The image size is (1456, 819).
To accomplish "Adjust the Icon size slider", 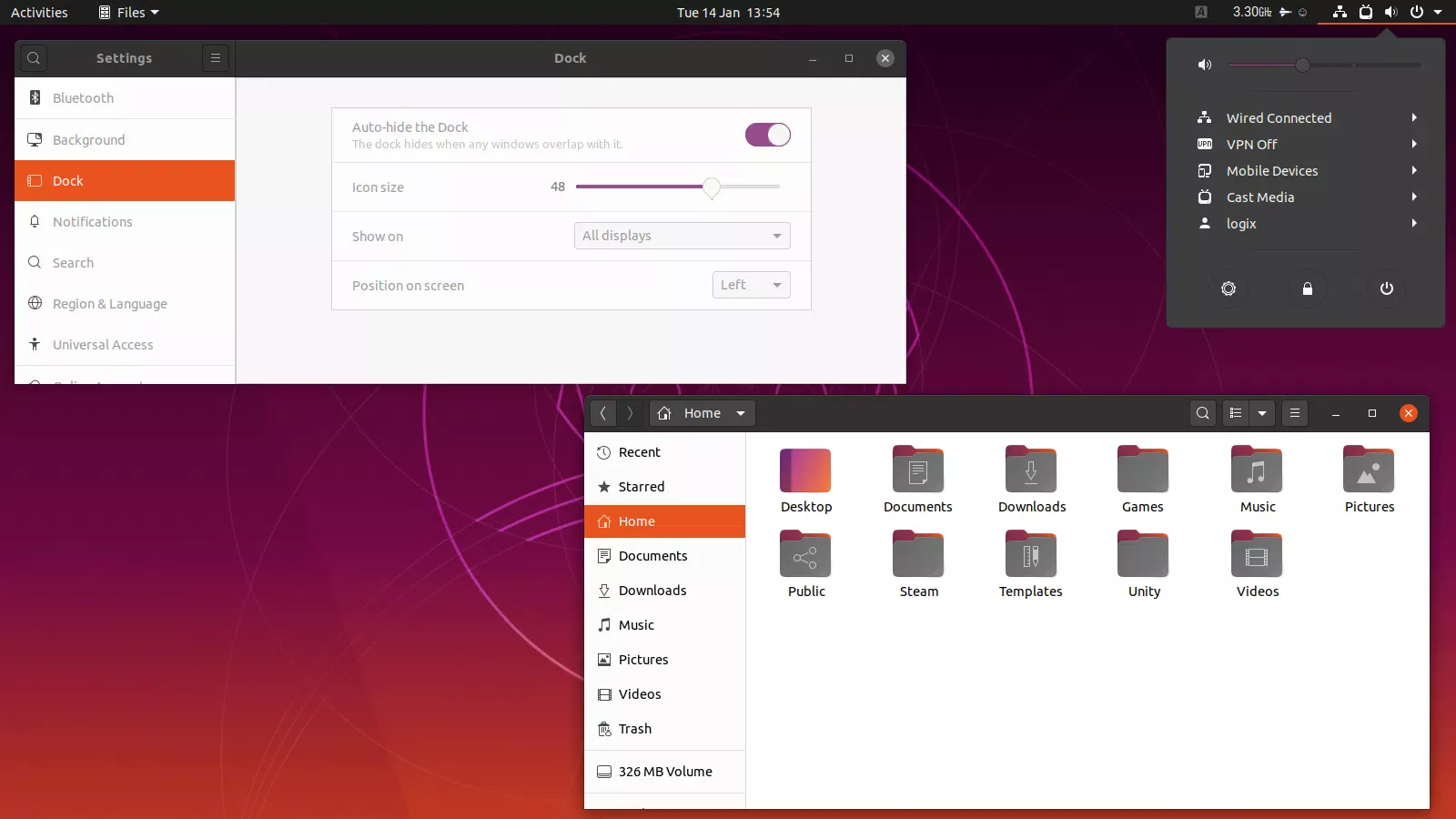I will 678,187.
